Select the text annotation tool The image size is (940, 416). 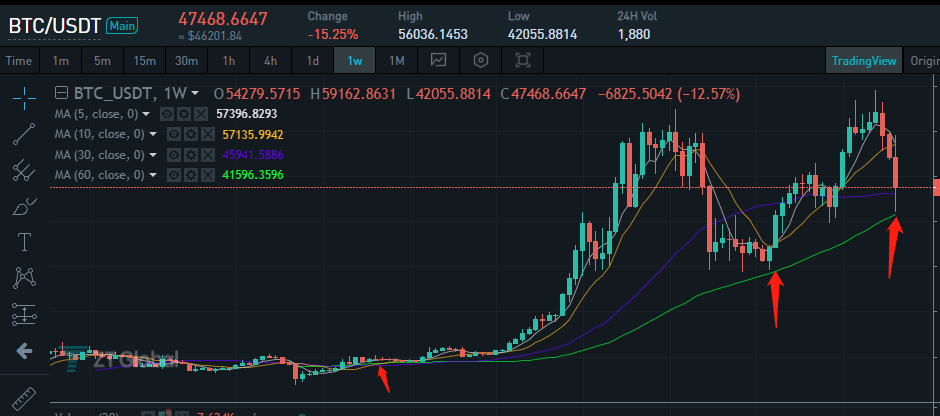click(24, 242)
